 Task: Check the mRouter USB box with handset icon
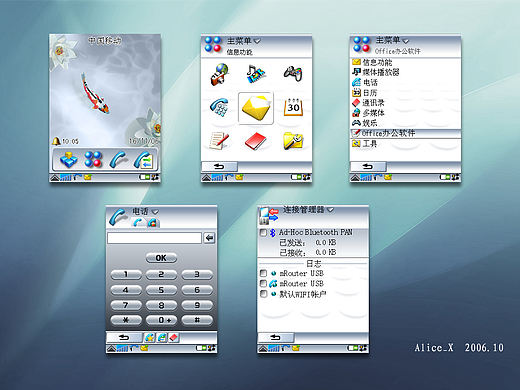(263, 283)
